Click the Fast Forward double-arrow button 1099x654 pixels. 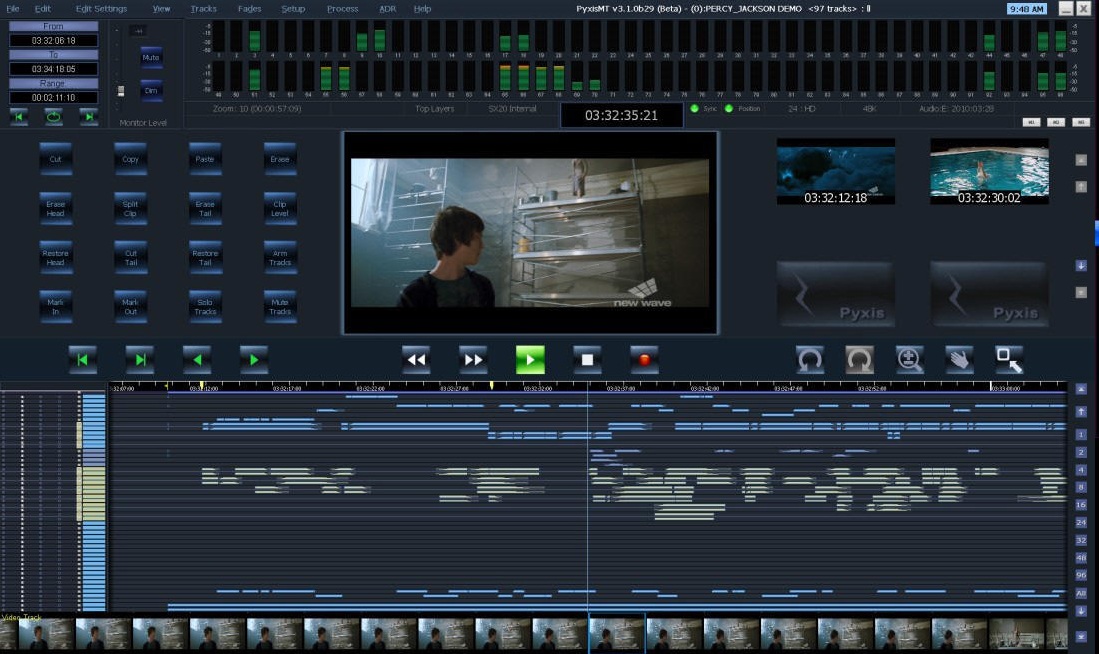click(473, 360)
